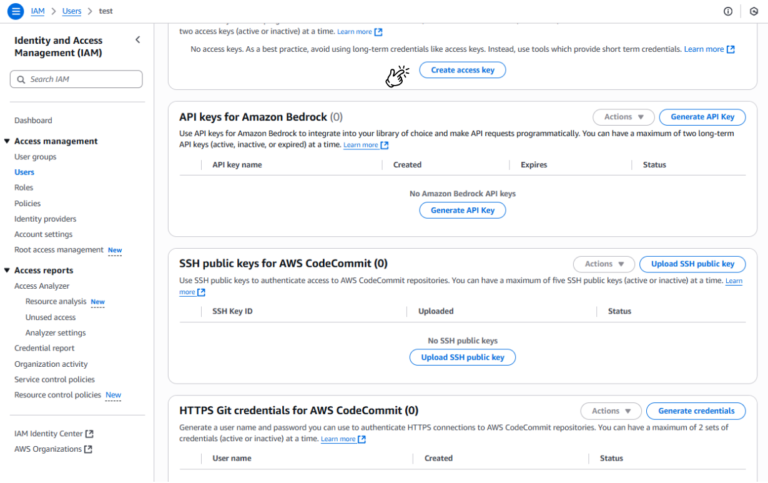Open Actions dropdown for Amazon Bedrock API keys
This screenshot has width=768, height=483.
[623, 117]
